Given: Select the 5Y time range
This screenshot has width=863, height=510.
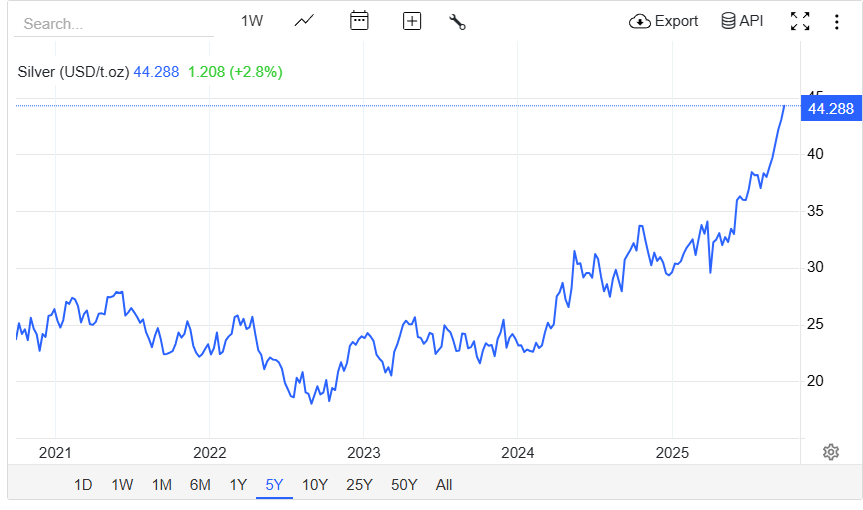Looking at the screenshot, I should 274,485.
